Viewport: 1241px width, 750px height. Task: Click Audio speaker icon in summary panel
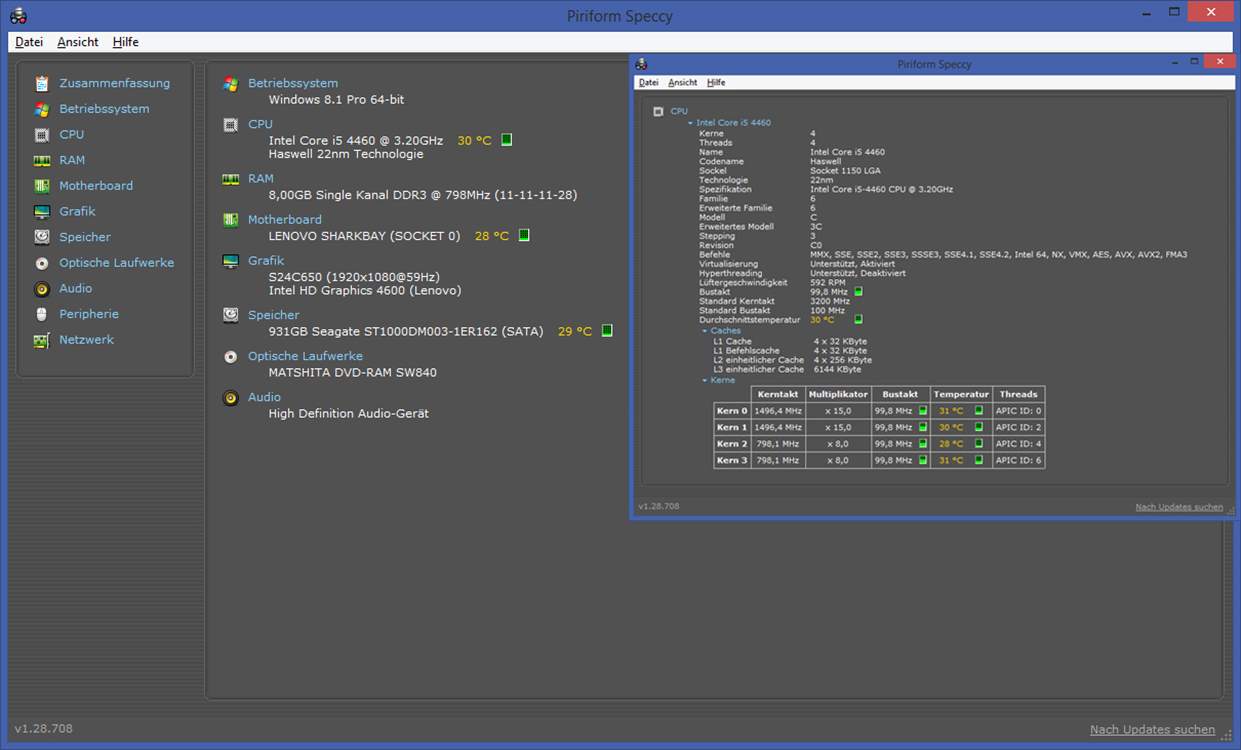pyautogui.click(x=231, y=397)
